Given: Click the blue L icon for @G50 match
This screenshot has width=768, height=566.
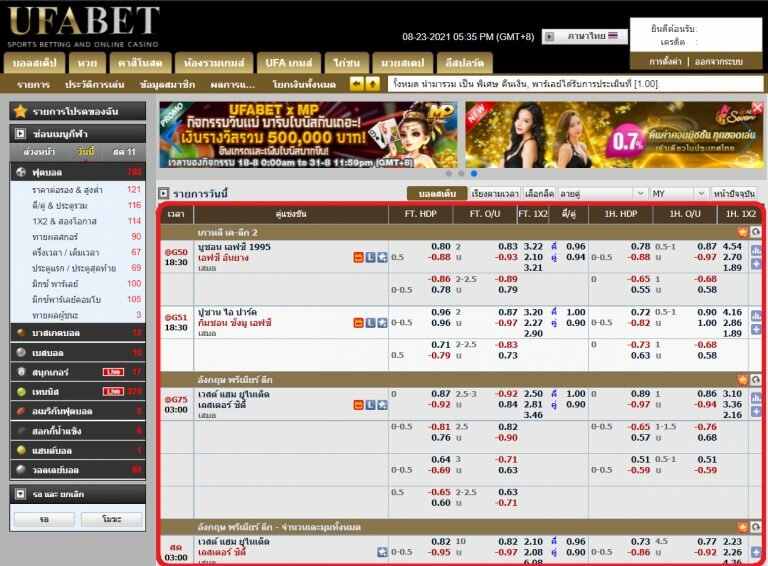Looking at the screenshot, I should pyautogui.click(x=370, y=257).
